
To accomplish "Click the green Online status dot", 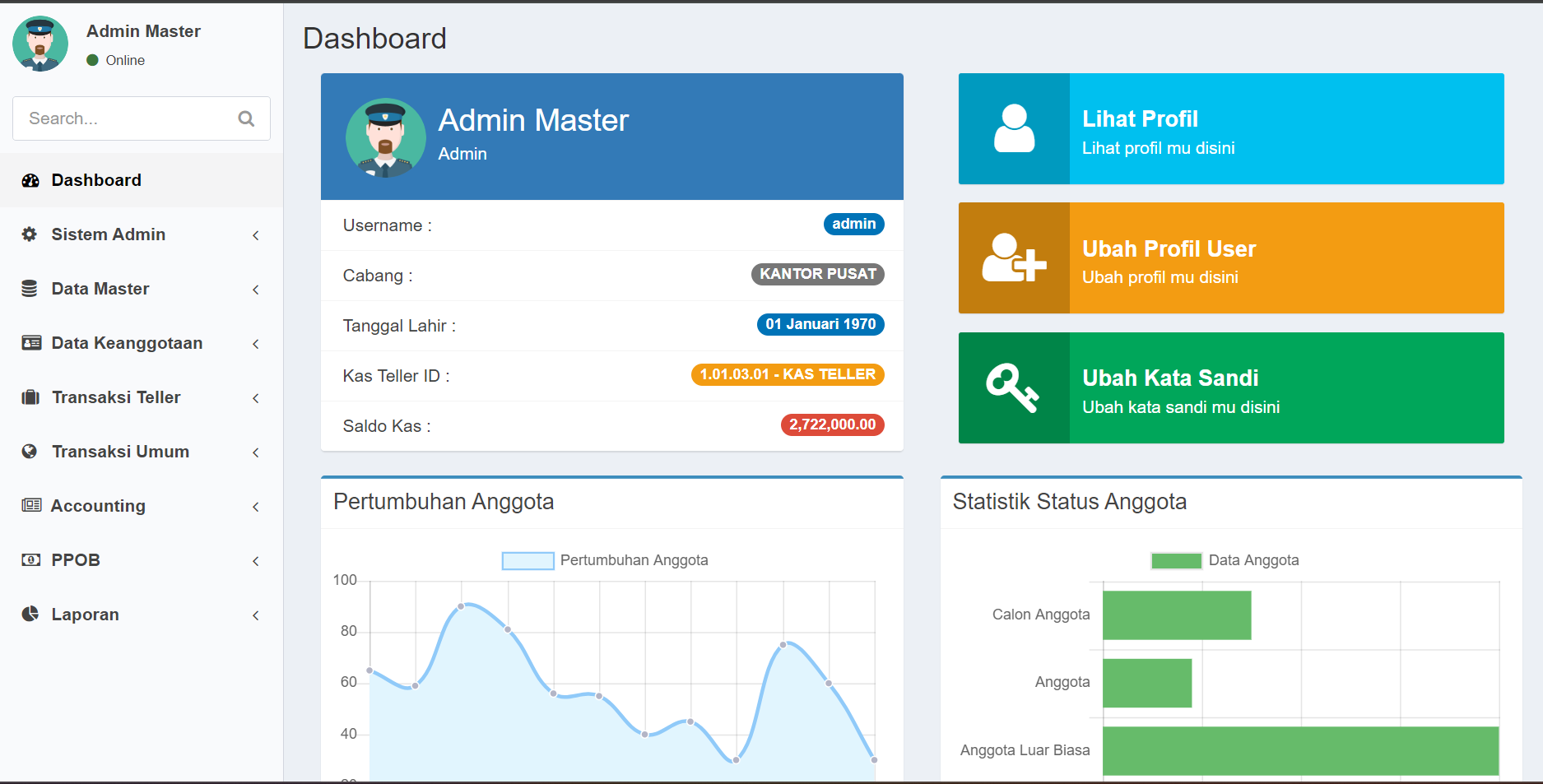I will [x=93, y=60].
